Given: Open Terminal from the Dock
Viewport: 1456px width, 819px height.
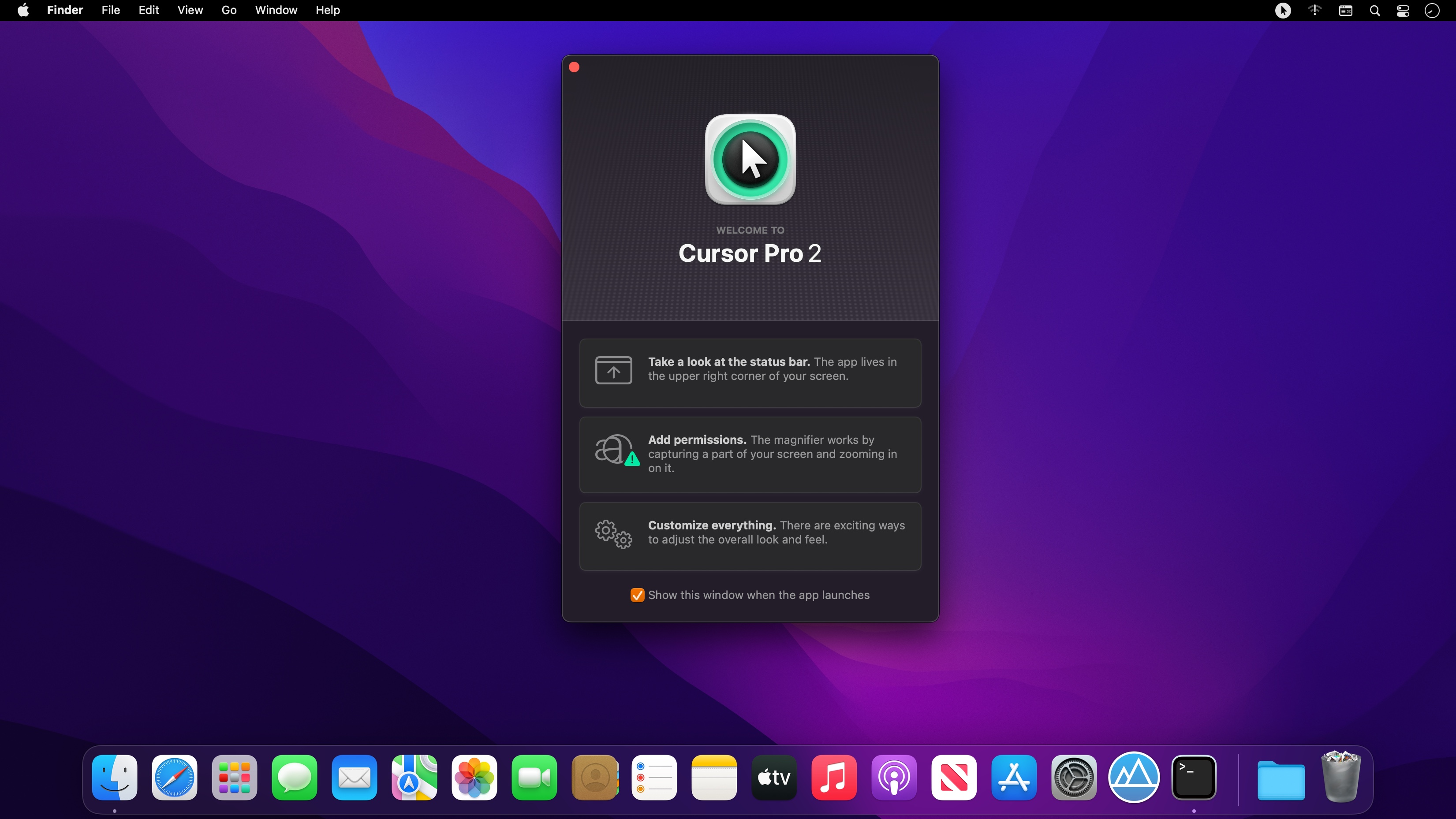Looking at the screenshot, I should click(1194, 777).
